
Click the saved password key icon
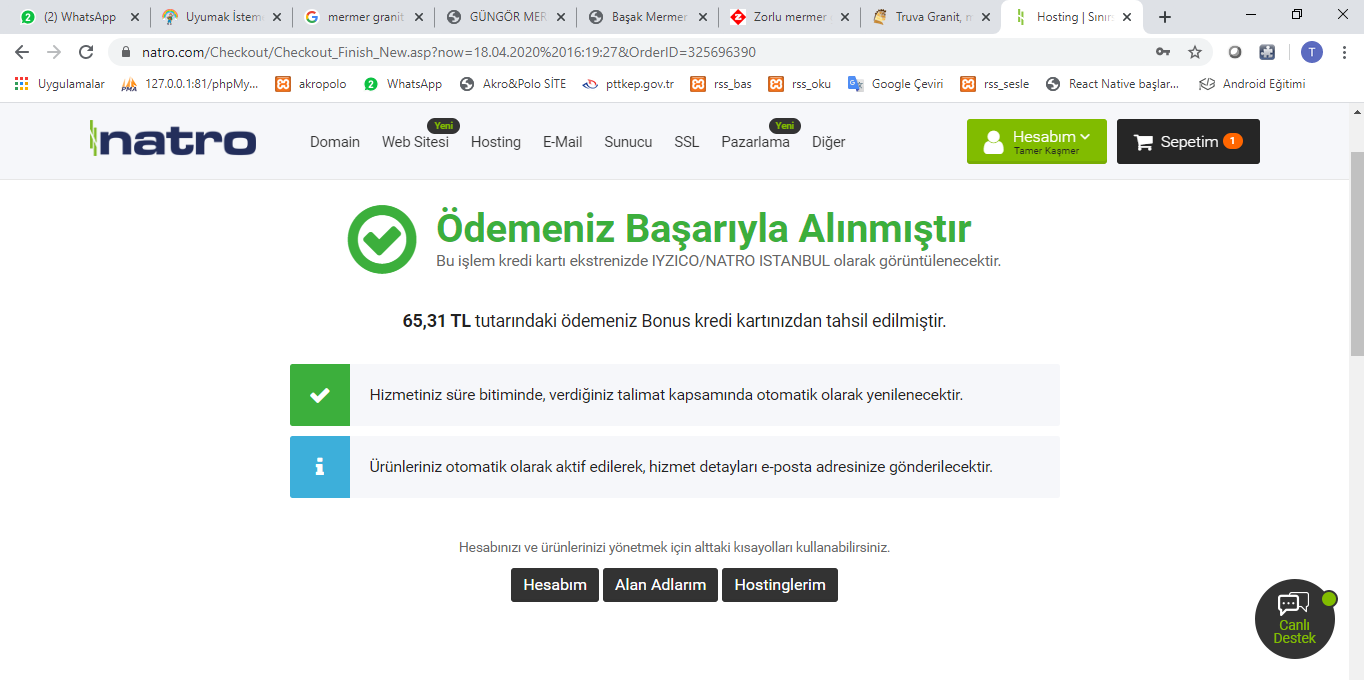click(1163, 52)
